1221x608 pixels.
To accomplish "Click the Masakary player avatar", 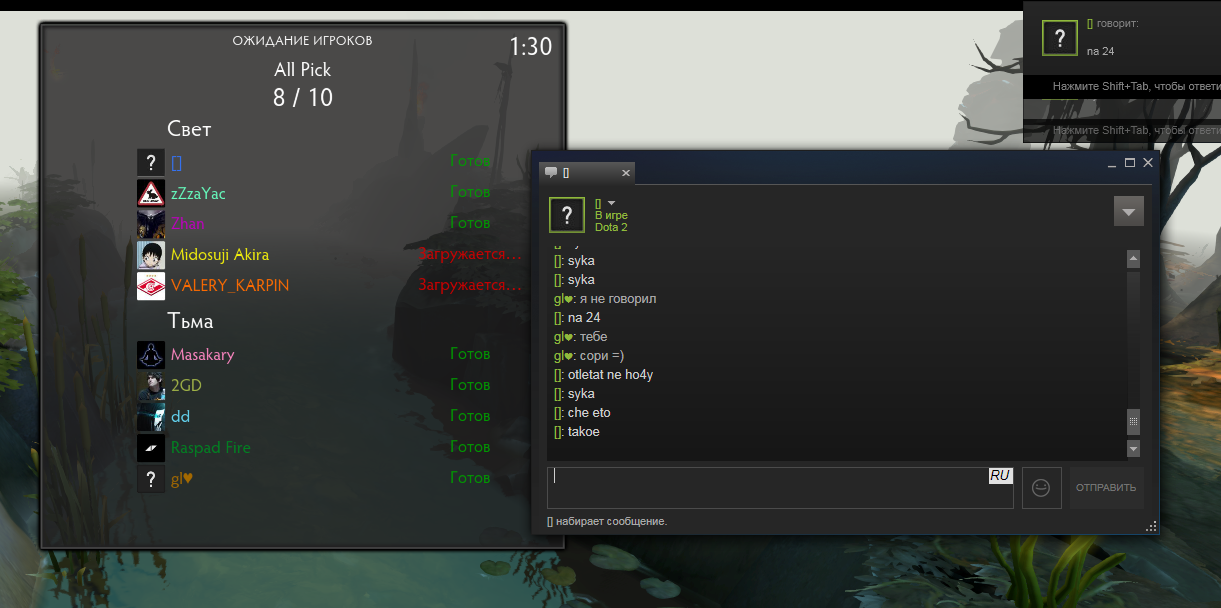I will click(151, 355).
